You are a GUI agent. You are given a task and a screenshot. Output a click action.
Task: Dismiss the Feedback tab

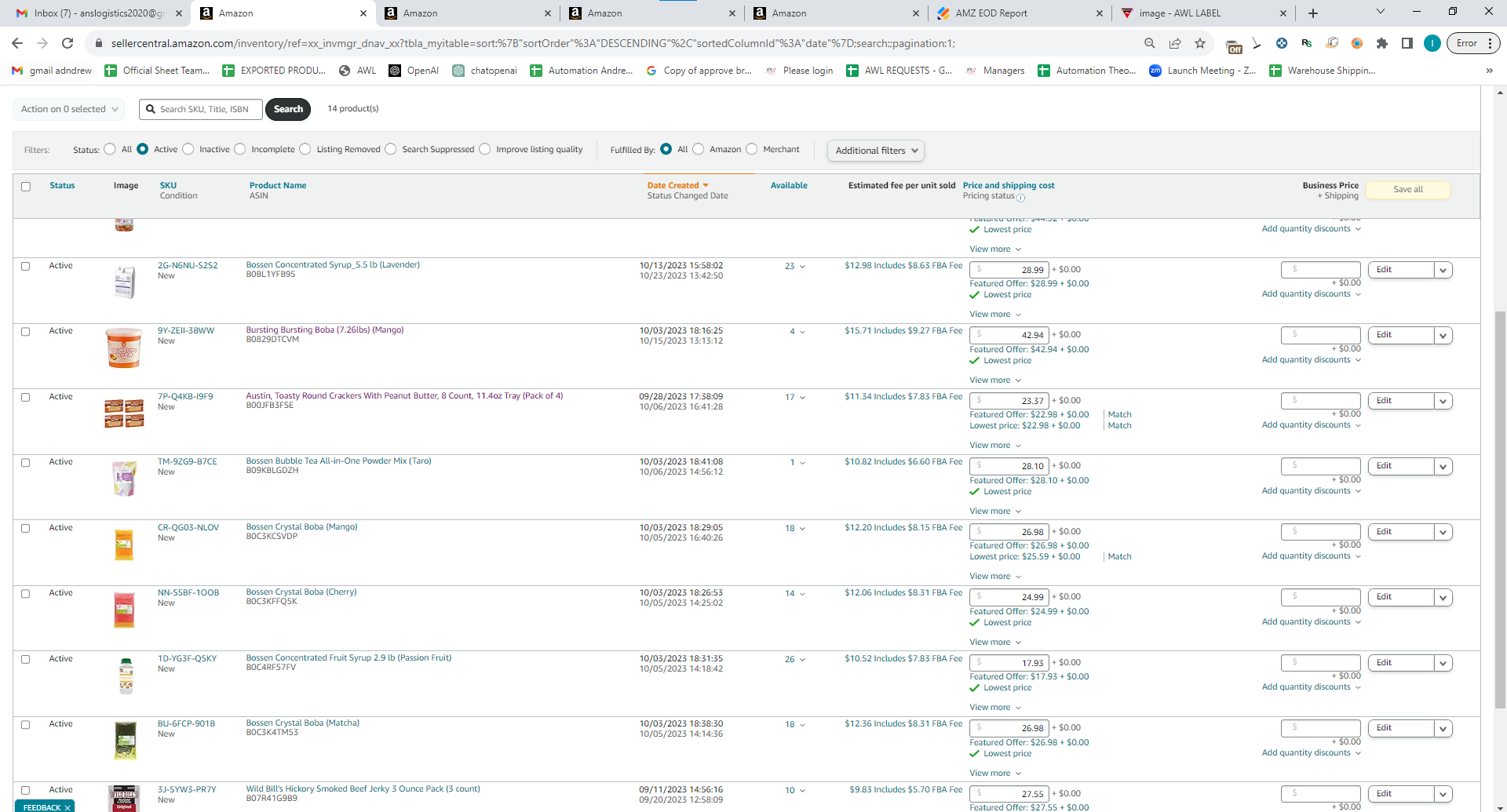click(68, 807)
